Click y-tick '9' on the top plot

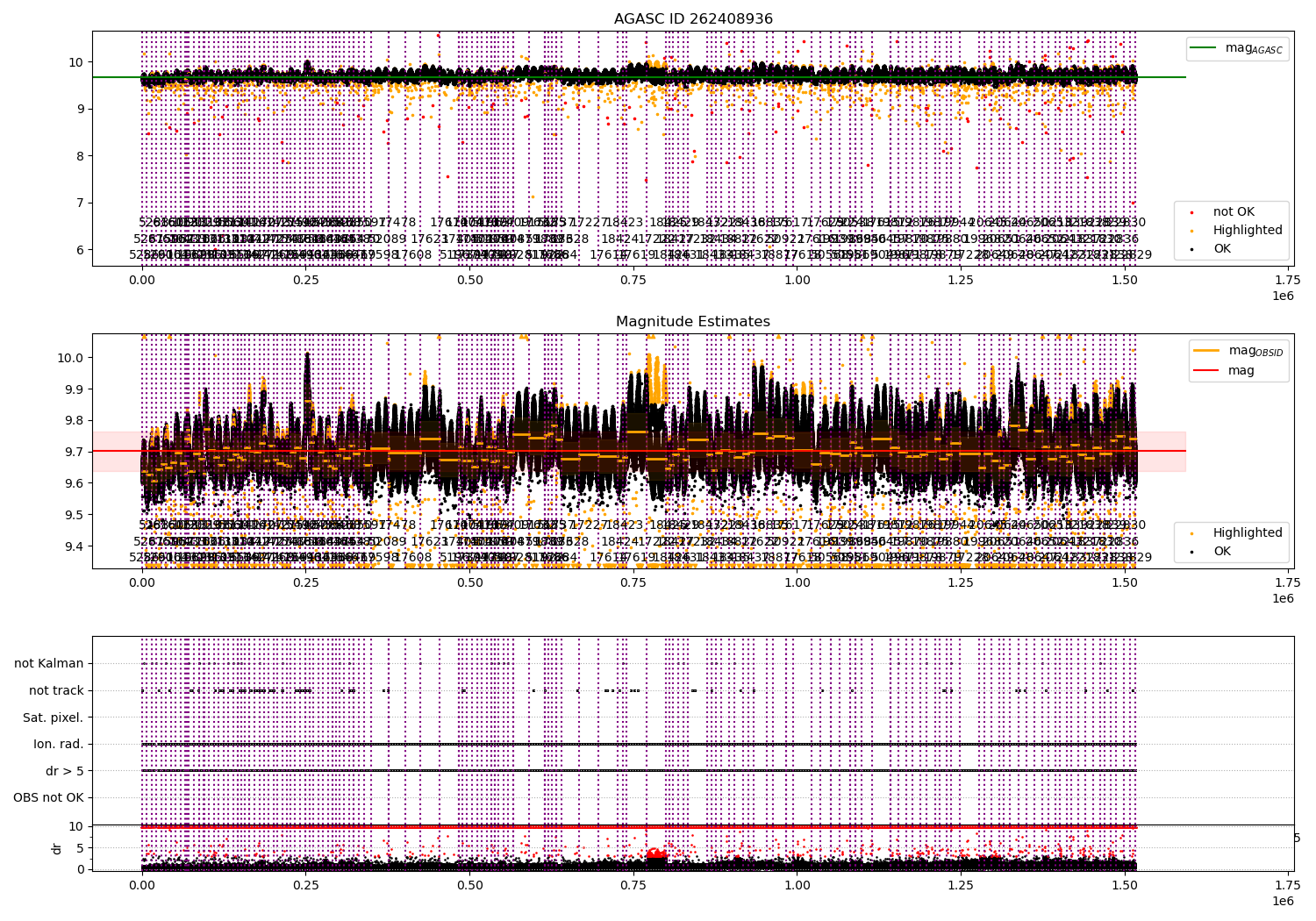pos(80,109)
